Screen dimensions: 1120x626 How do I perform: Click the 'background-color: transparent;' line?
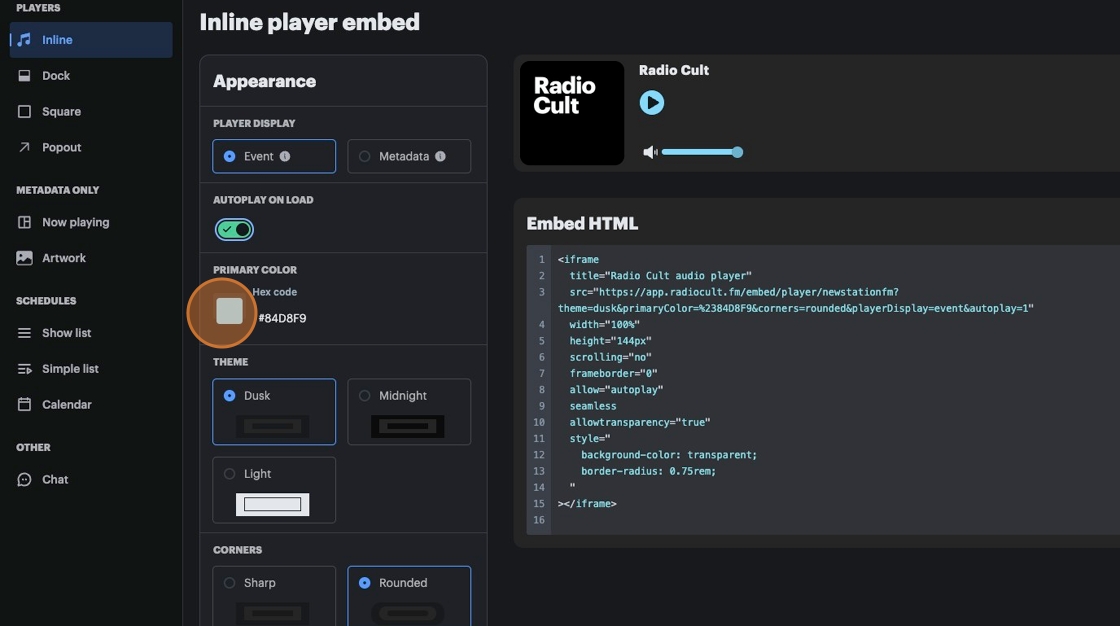pos(669,454)
